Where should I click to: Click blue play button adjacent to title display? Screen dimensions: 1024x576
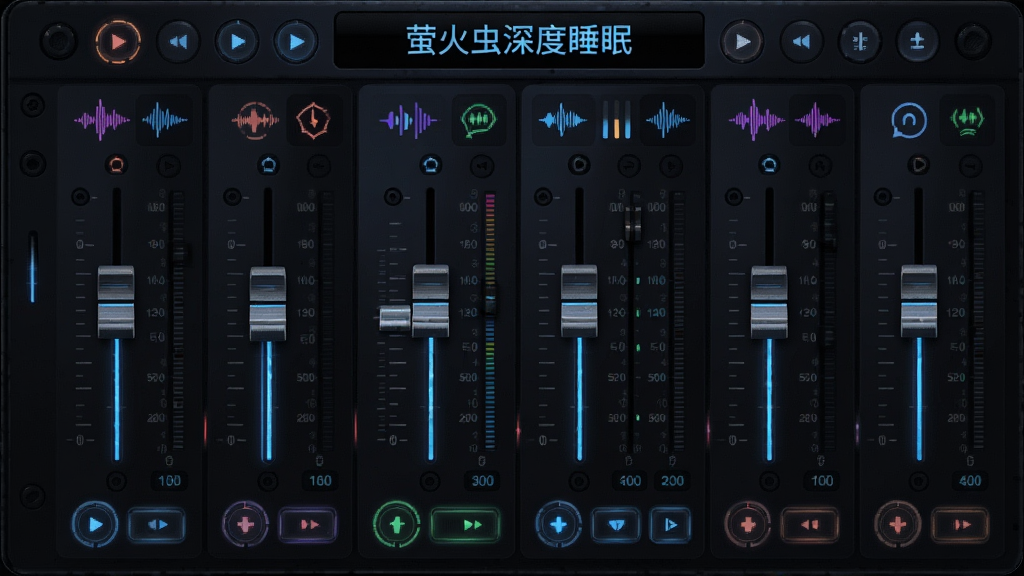[x=295, y=42]
